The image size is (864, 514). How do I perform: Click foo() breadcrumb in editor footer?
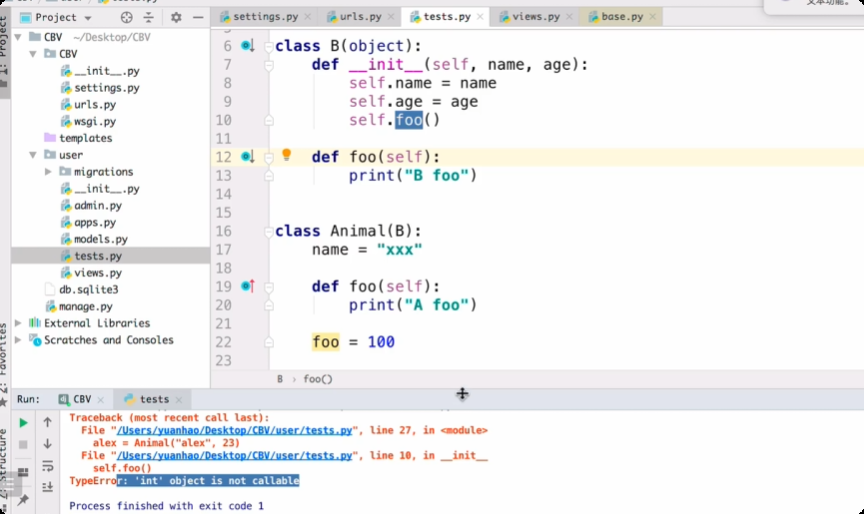pyautogui.click(x=318, y=379)
